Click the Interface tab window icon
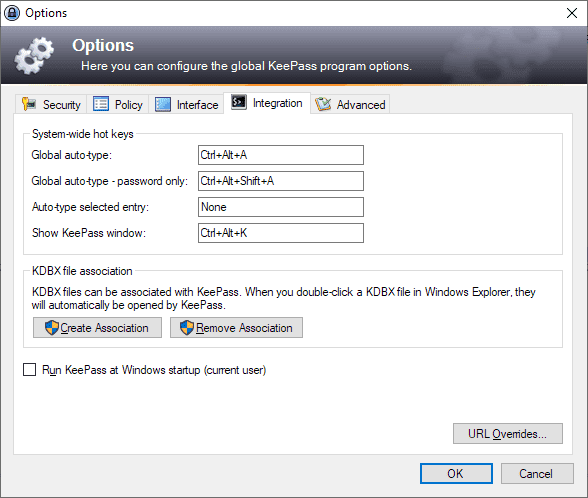This screenshot has width=588, height=498. pyautogui.click(x=163, y=104)
